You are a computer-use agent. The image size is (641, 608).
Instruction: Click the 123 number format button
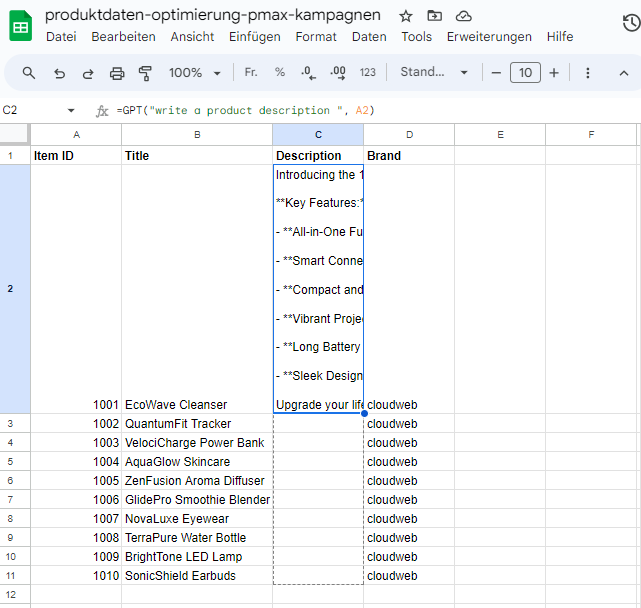(x=368, y=73)
